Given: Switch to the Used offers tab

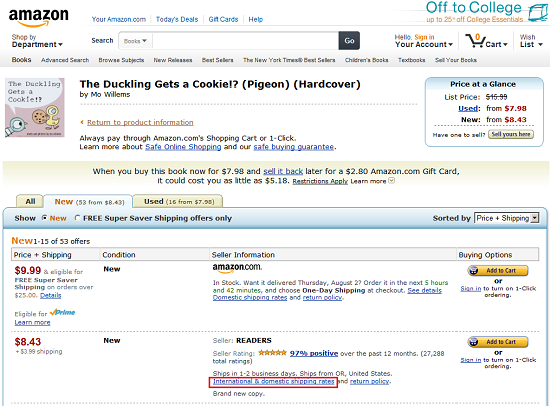Looking at the screenshot, I should click(179, 201).
